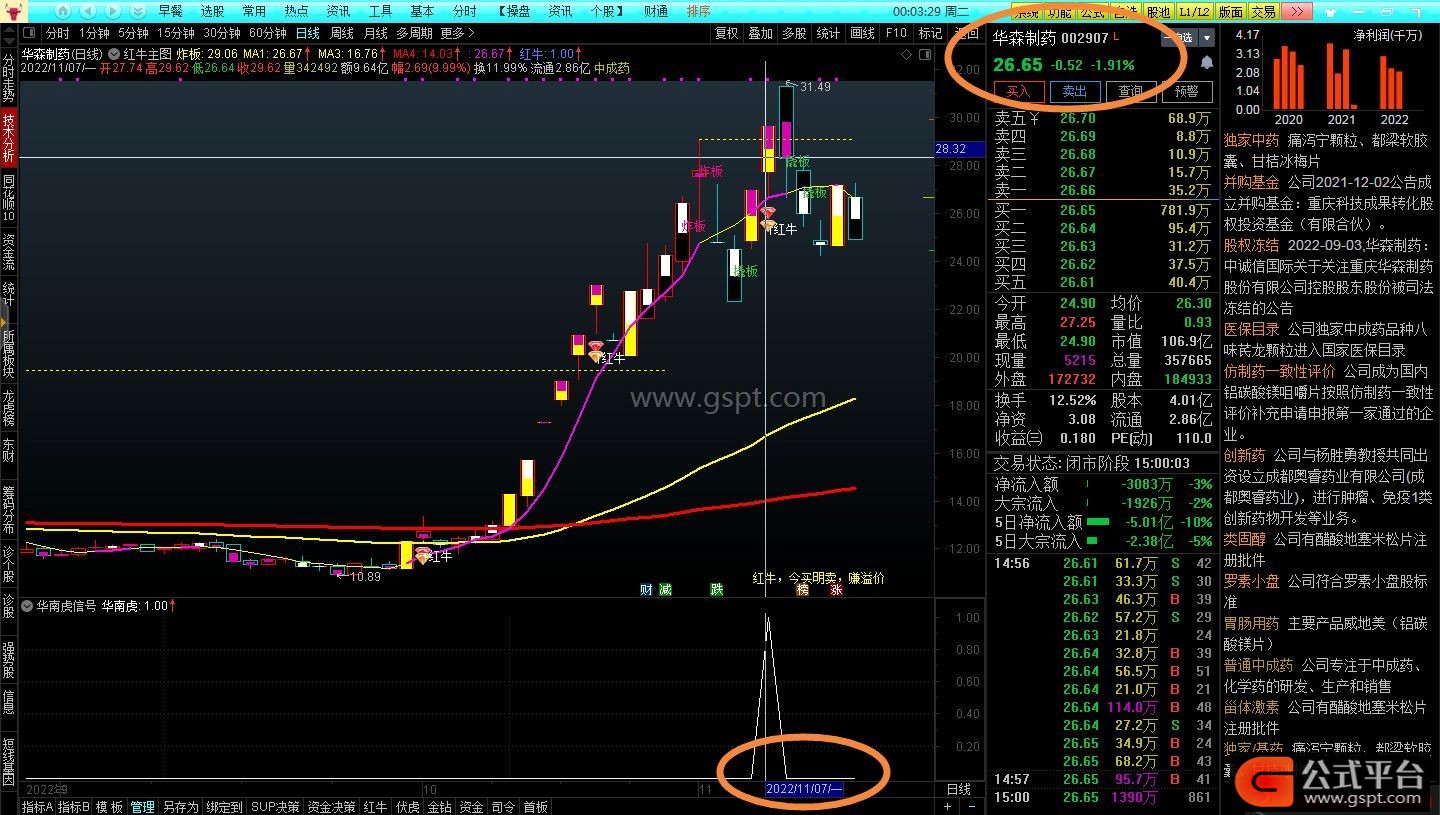The width and height of the screenshot is (1440, 815).
Task: Click the 复权 chart button
Action: click(x=726, y=33)
